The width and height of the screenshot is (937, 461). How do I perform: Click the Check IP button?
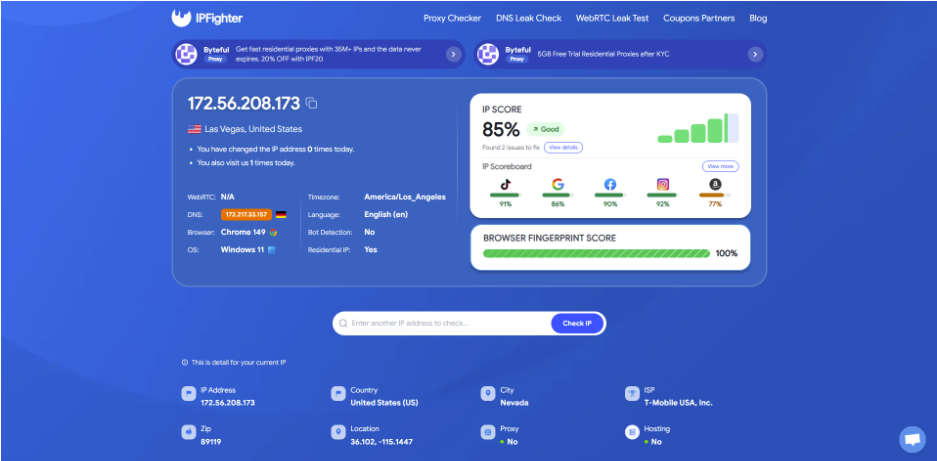pos(577,323)
